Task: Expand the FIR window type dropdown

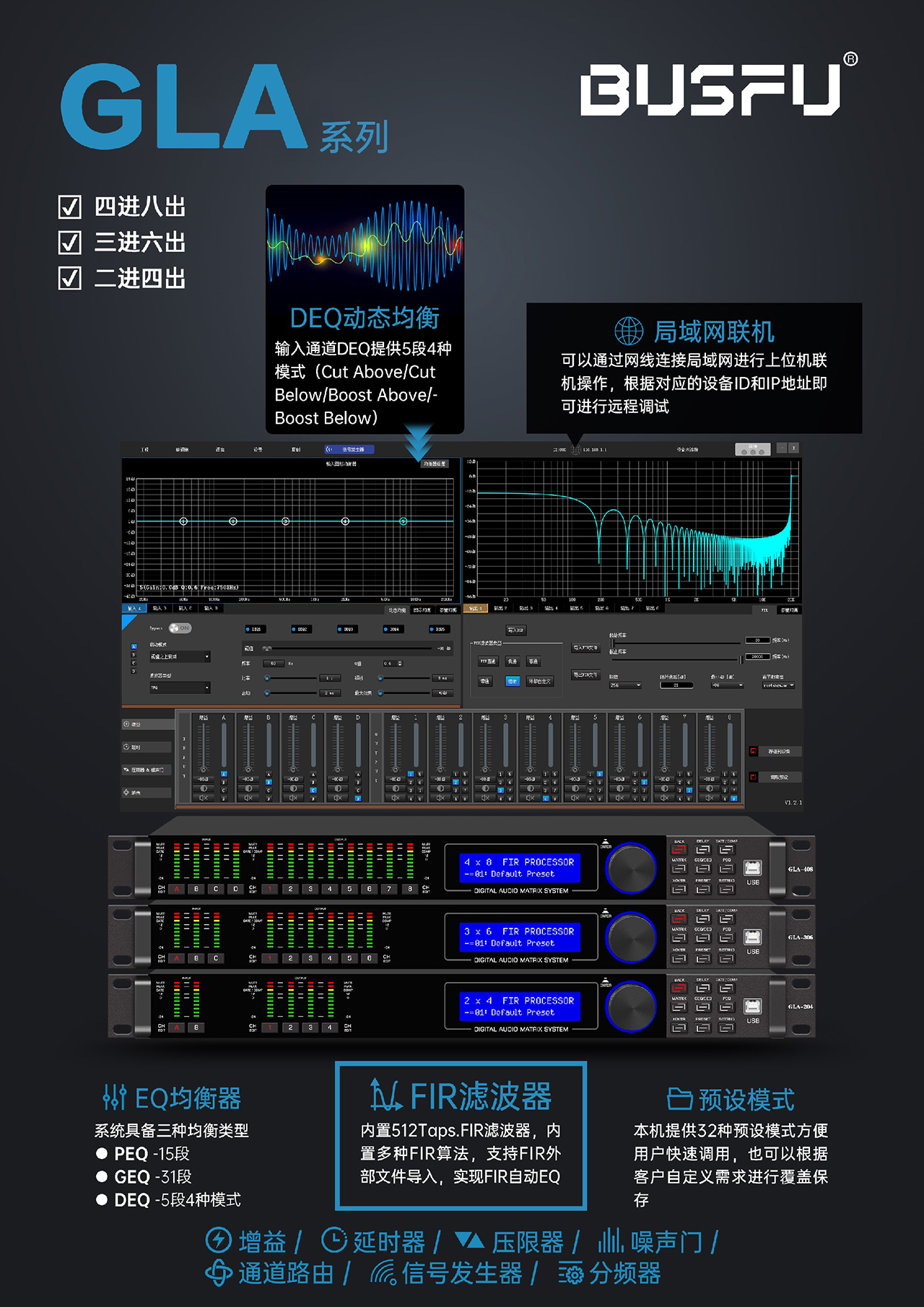Action: tap(778, 685)
